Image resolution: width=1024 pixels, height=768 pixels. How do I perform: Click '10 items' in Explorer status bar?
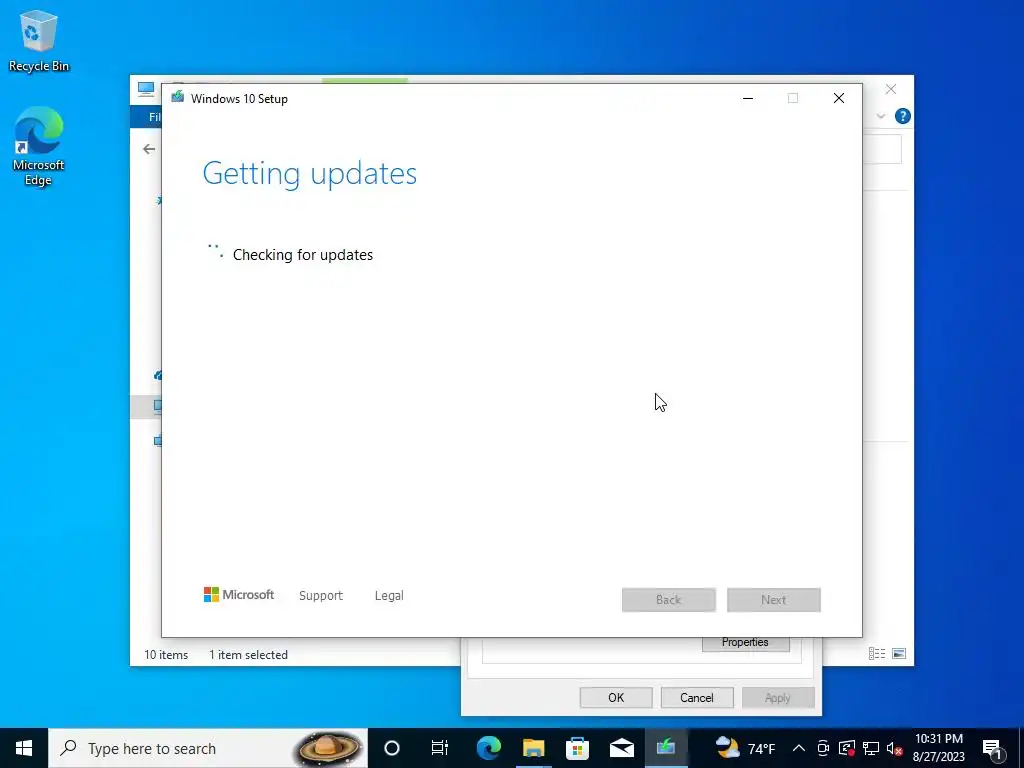(x=166, y=654)
